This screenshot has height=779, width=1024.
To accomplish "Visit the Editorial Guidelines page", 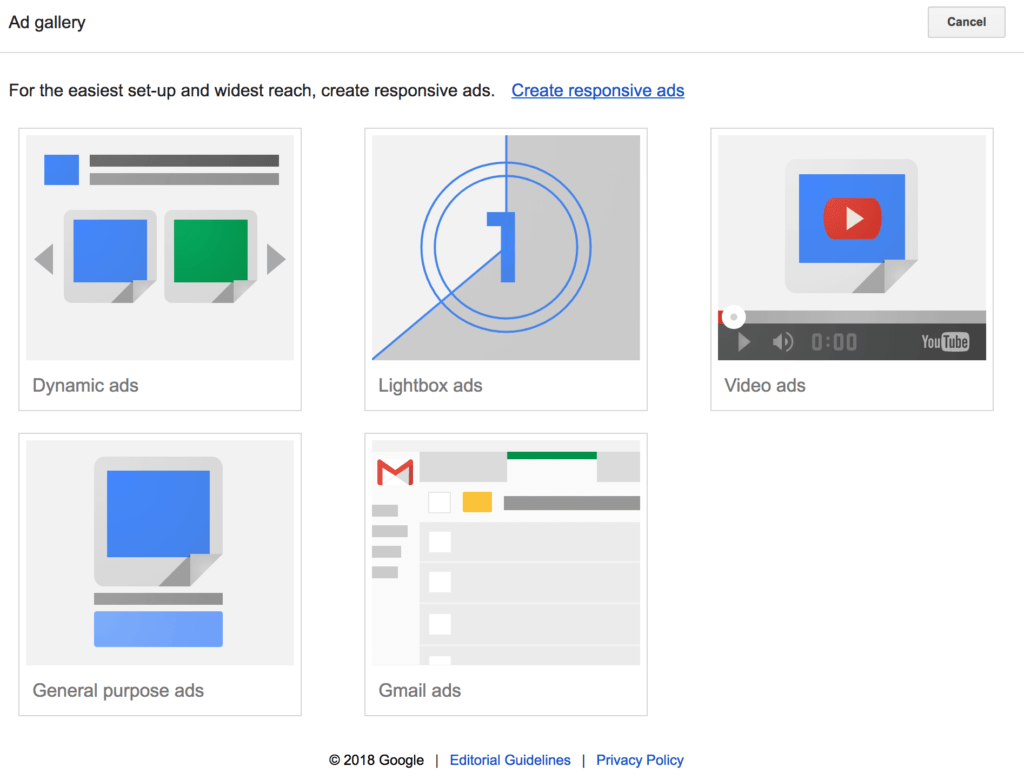I will click(510, 760).
